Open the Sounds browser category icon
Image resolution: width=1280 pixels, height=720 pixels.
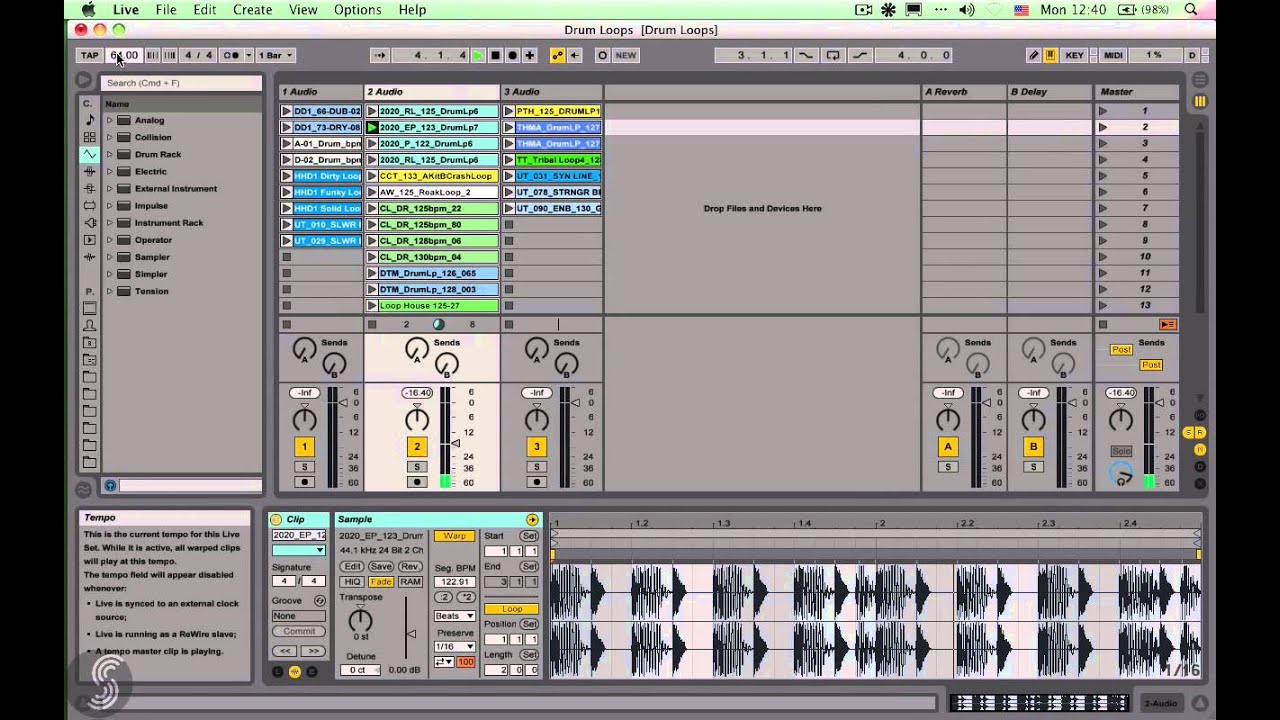coord(90,119)
